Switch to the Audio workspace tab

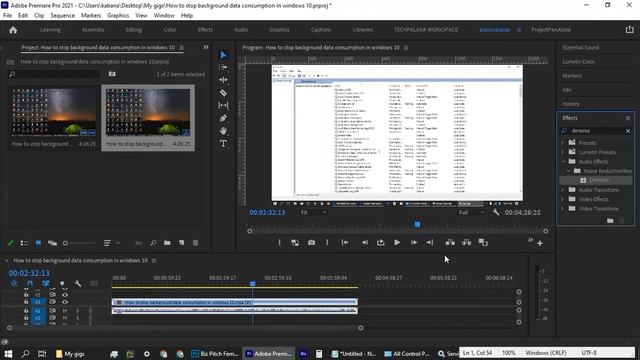(241, 30)
